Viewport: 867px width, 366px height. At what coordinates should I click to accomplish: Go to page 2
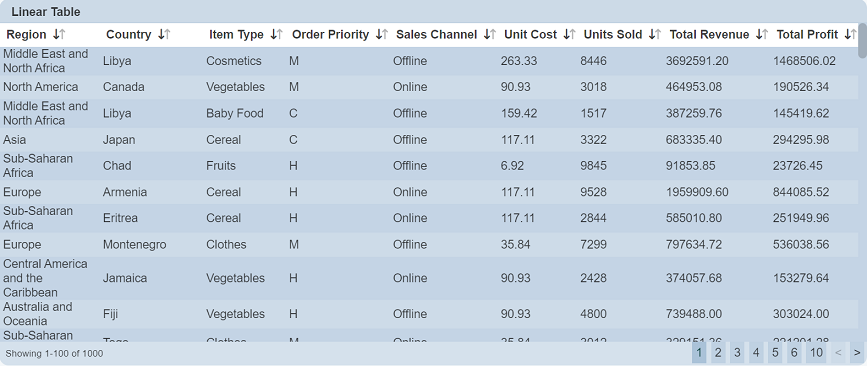click(x=718, y=353)
